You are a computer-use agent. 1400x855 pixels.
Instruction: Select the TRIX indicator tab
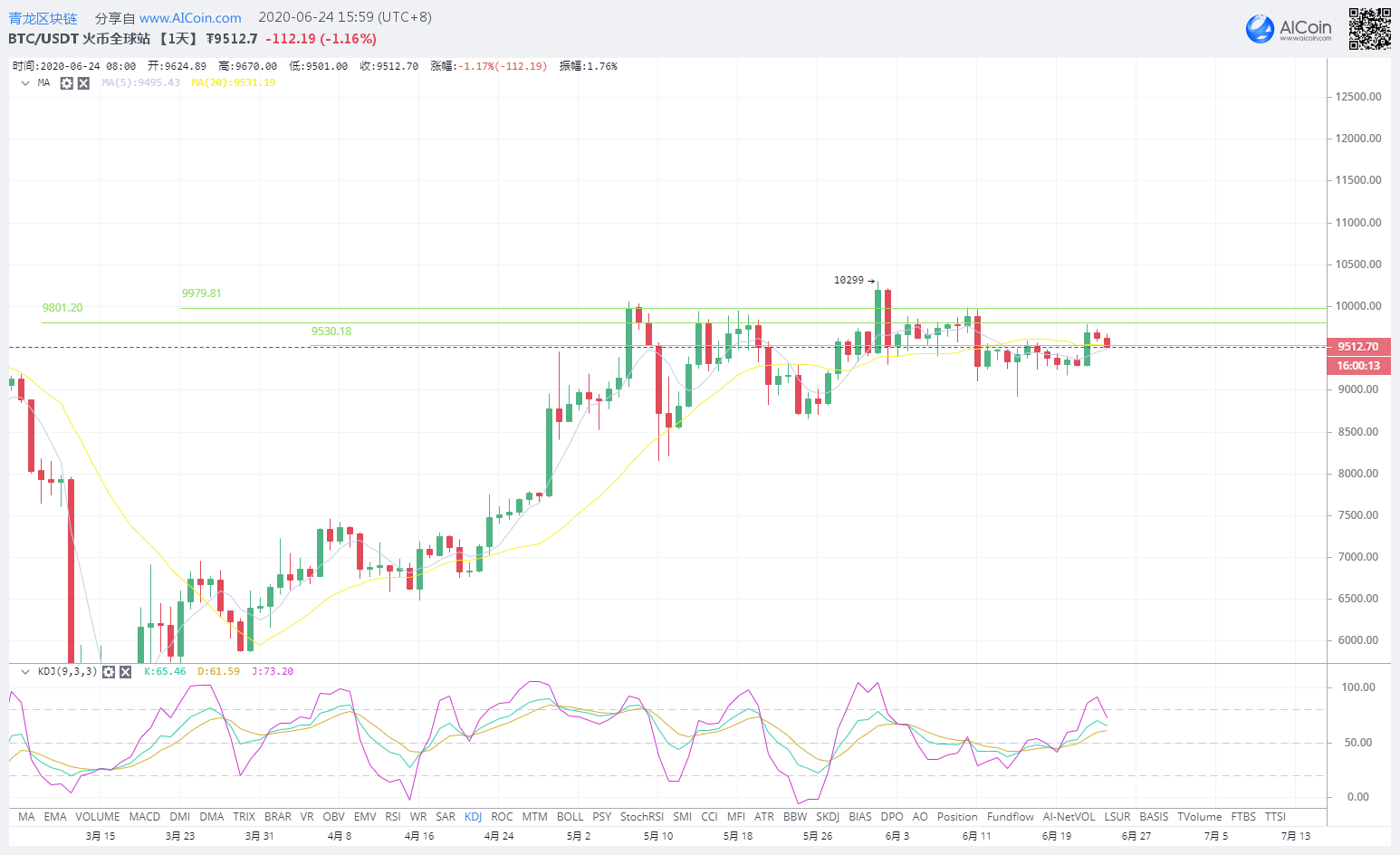[x=245, y=817]
